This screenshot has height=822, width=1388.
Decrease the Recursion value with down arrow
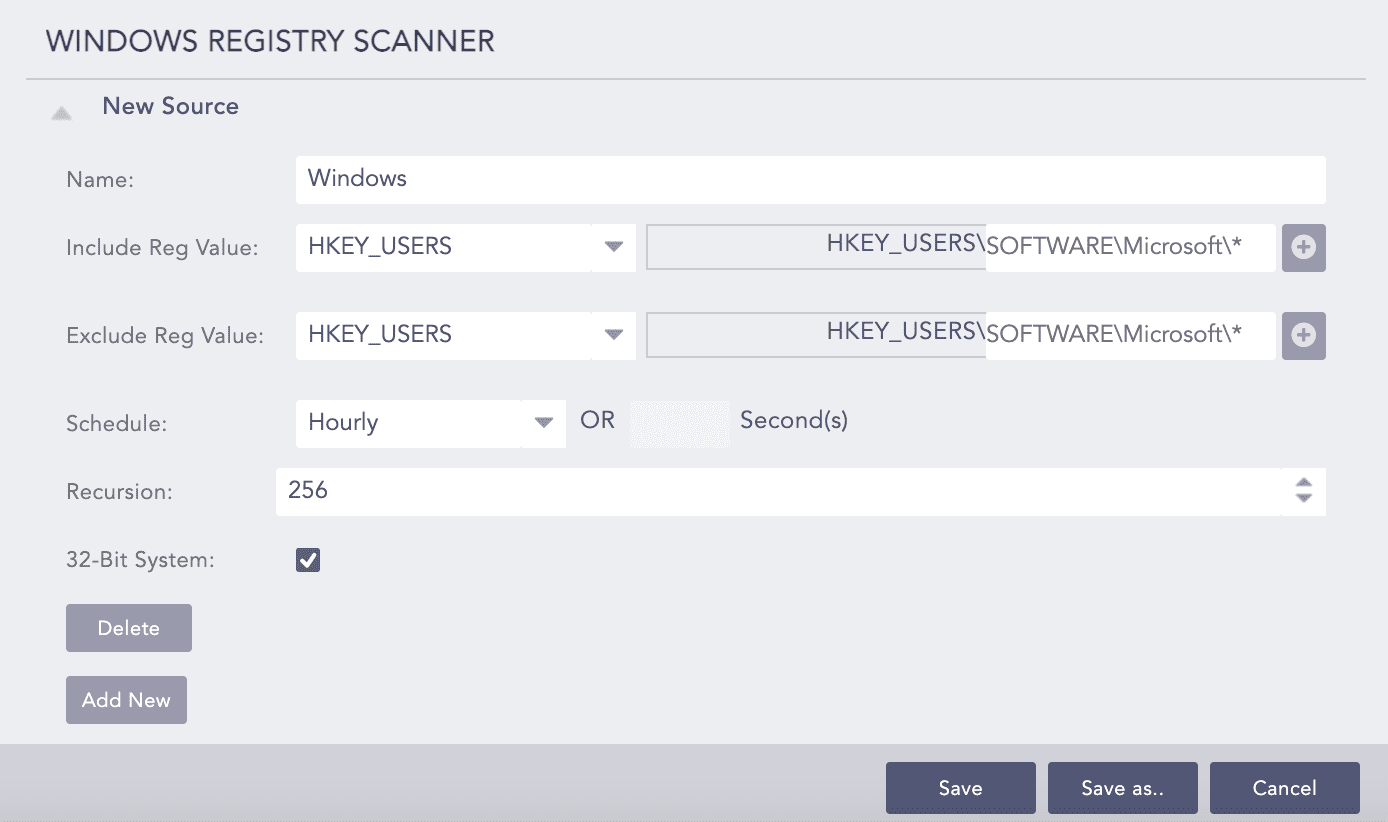click(x=1303, y=498)
